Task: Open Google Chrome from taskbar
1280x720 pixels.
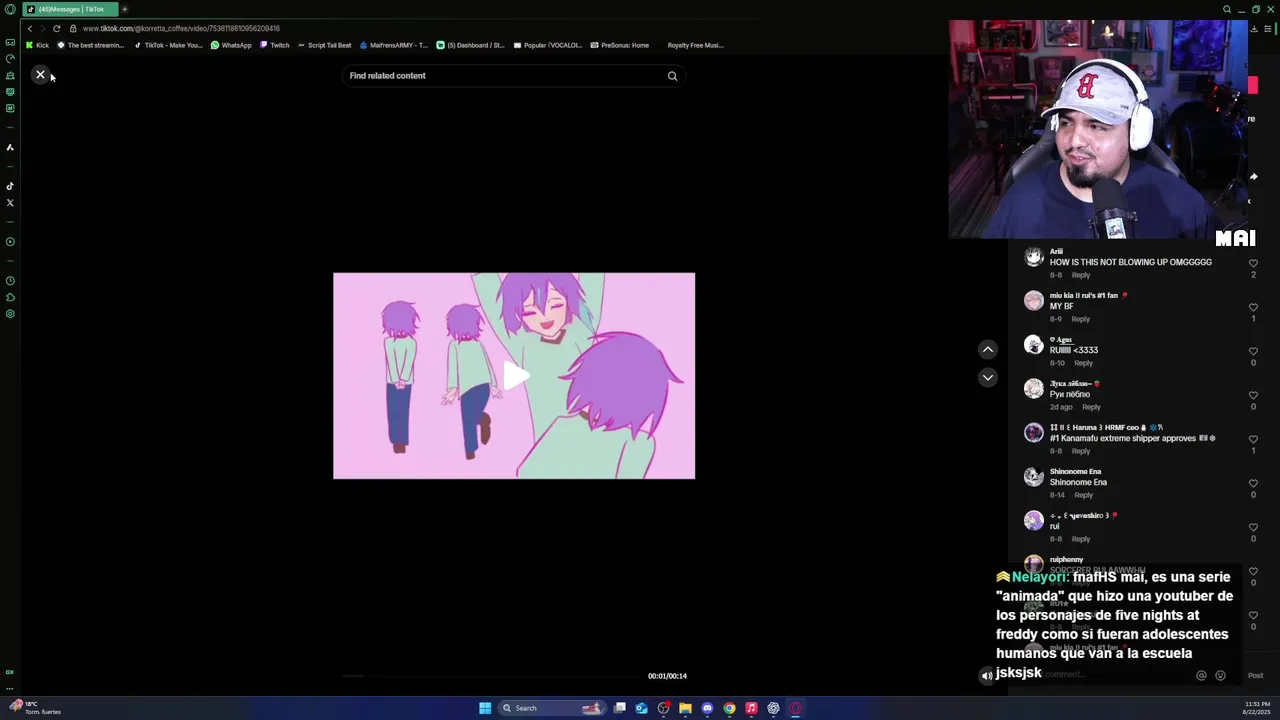Action: click(729, 708)
